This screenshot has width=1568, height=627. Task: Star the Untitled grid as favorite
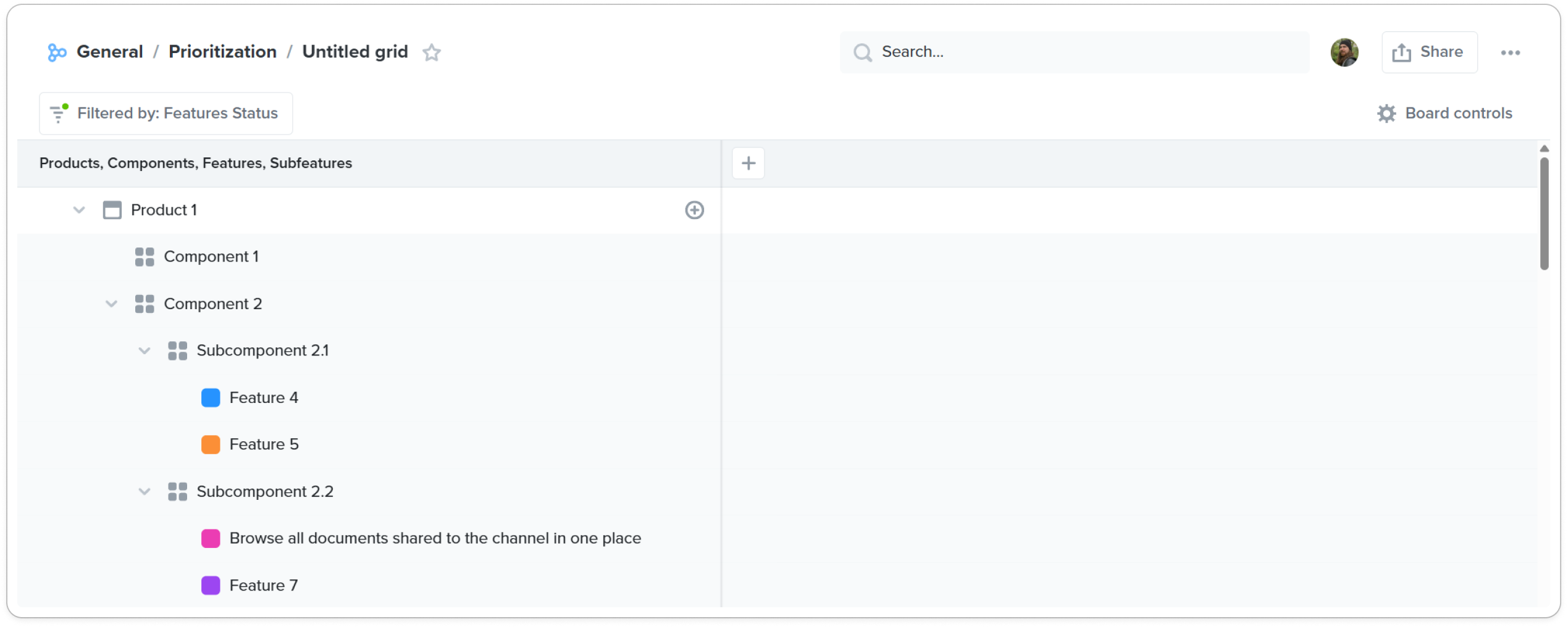coord(431,52)
